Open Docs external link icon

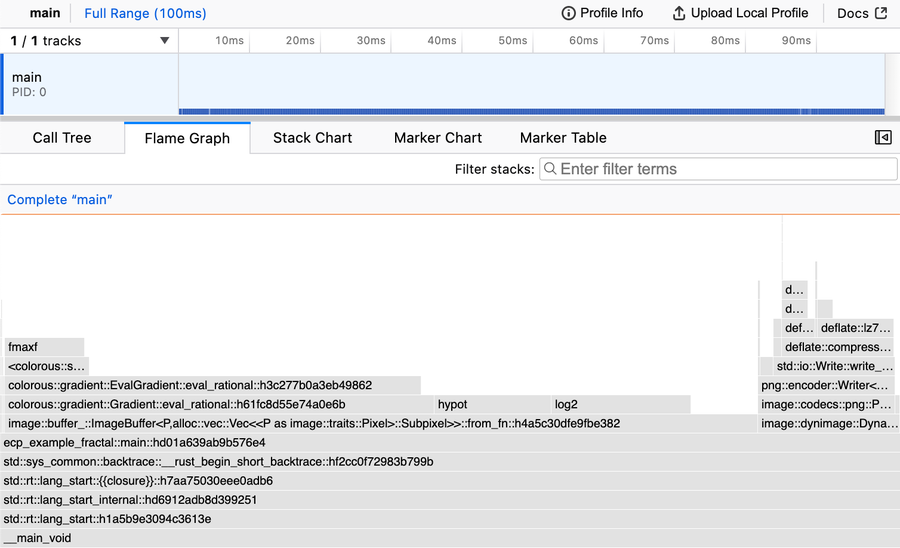coord(881,13)
